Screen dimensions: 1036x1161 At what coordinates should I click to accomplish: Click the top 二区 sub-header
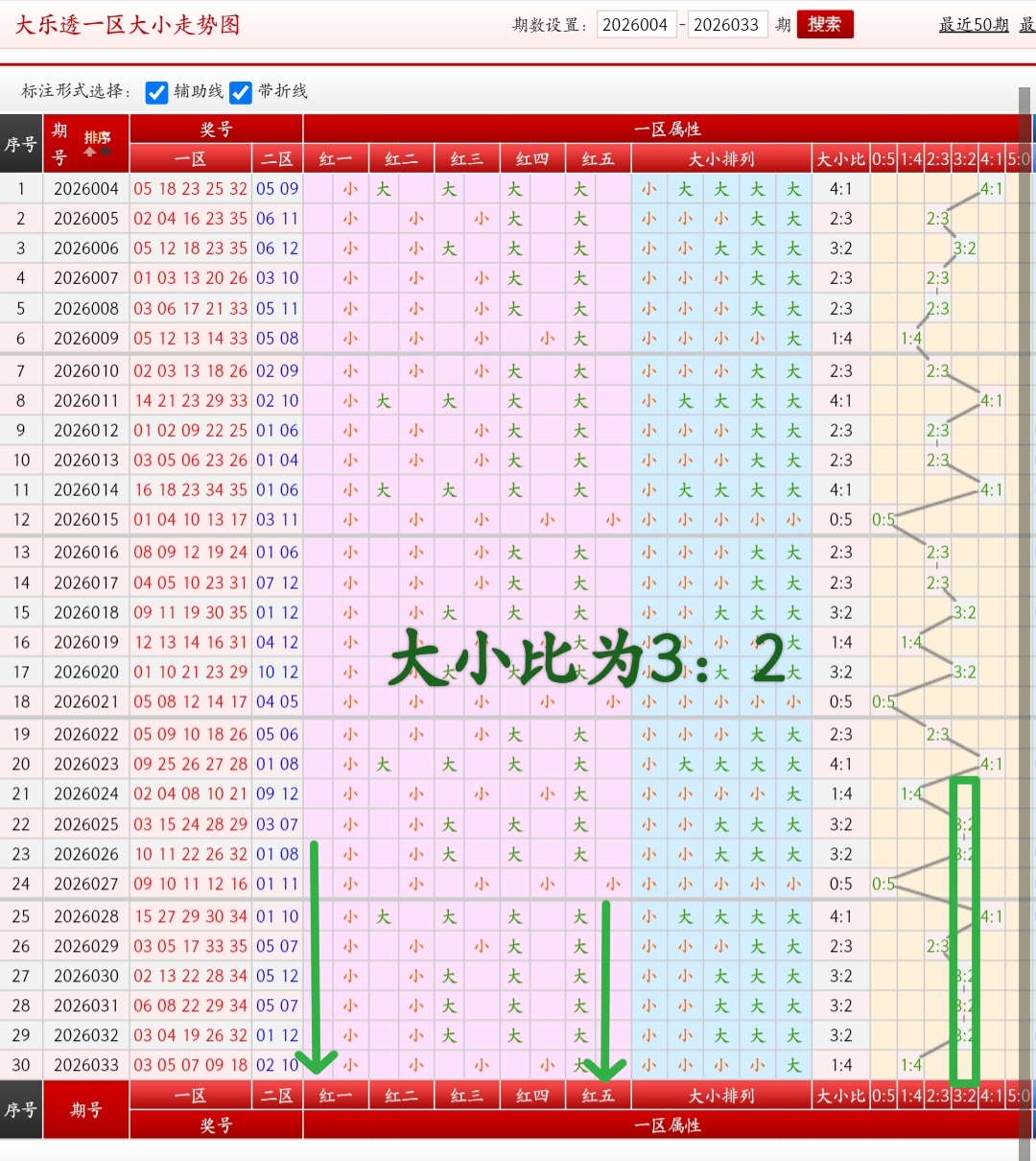pyautogui.click(x=277, y=158)
